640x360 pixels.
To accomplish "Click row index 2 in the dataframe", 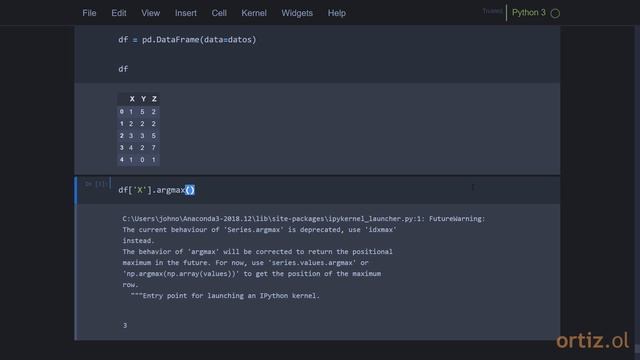I will pos(122,136).
